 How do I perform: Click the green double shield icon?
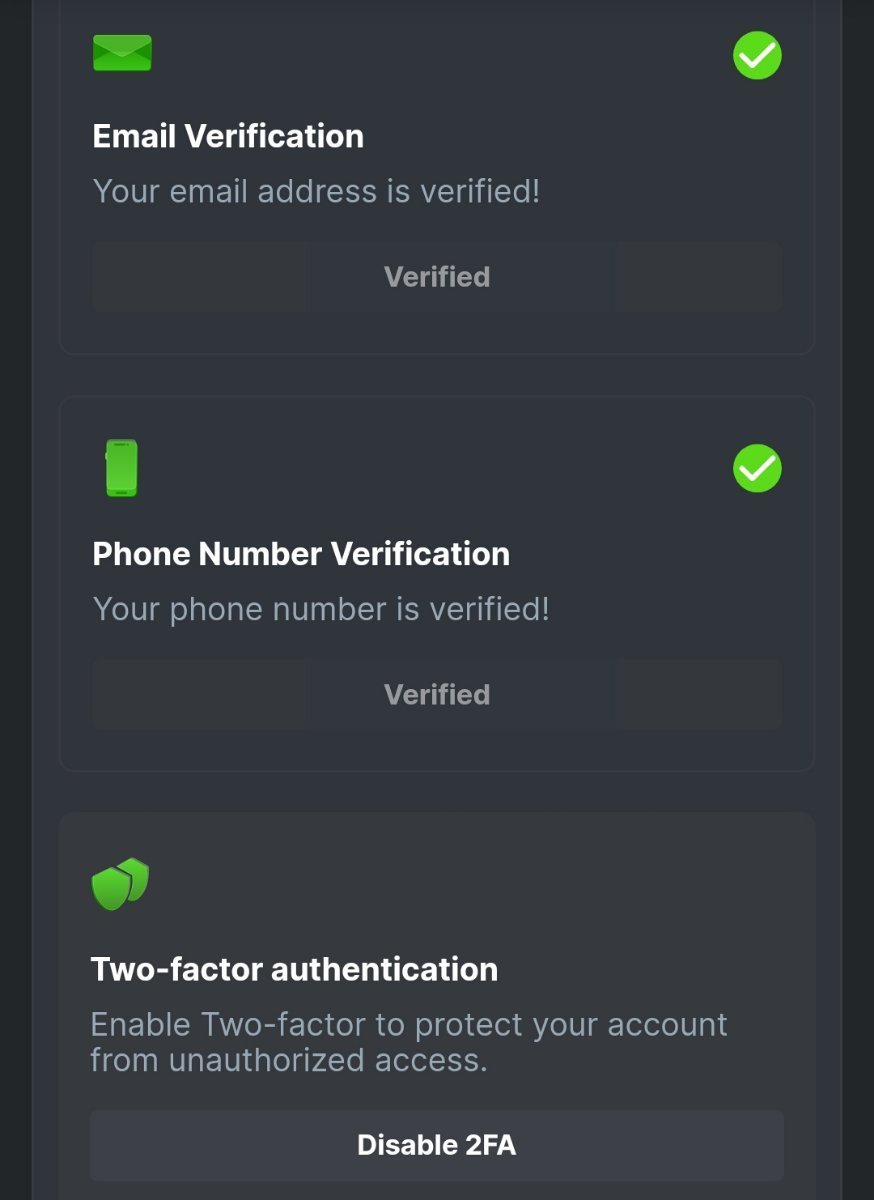click(120, 884)
